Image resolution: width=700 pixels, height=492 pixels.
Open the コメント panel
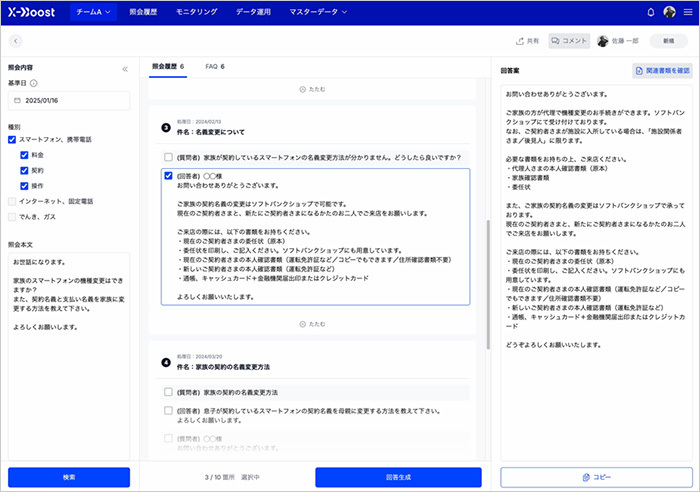point(569,41)
